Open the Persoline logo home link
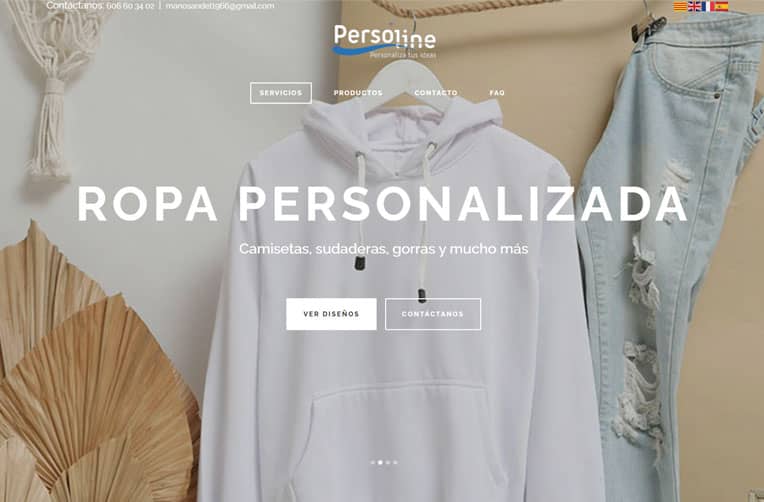The height and width of the screenshot is (502, 764). click(x=384, y=41)
